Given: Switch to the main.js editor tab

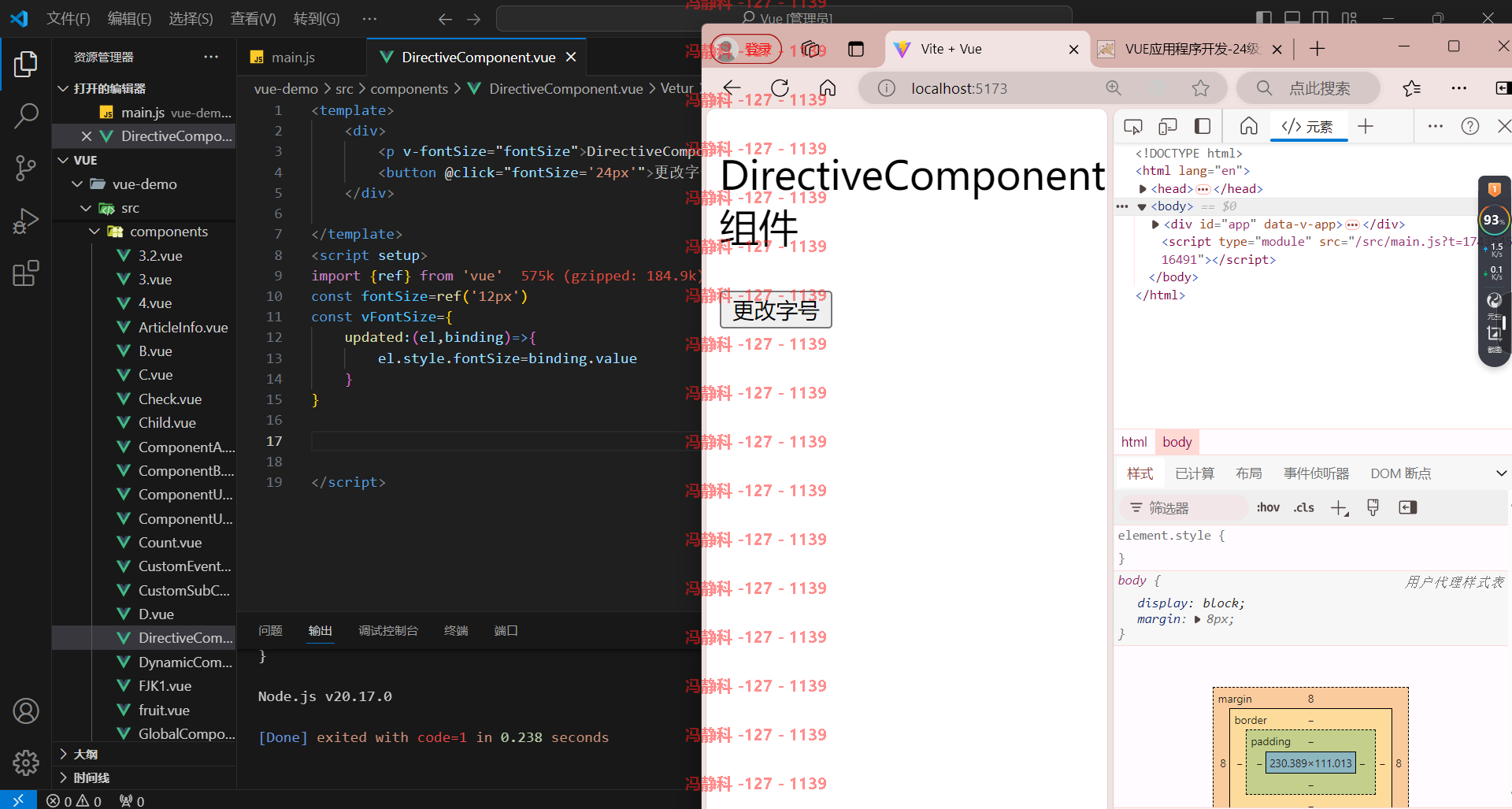Looking at the screenshot, I should [293, 58].
